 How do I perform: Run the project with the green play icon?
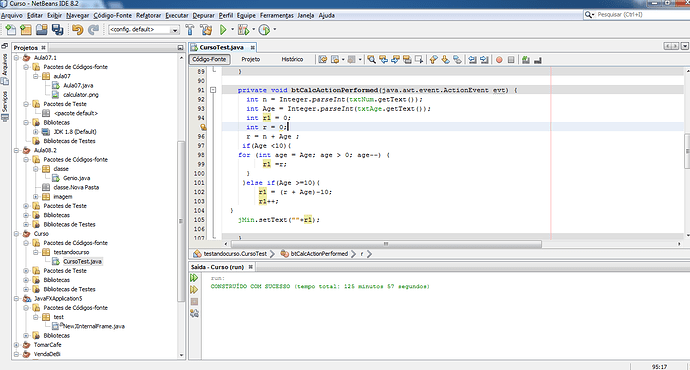223,29
